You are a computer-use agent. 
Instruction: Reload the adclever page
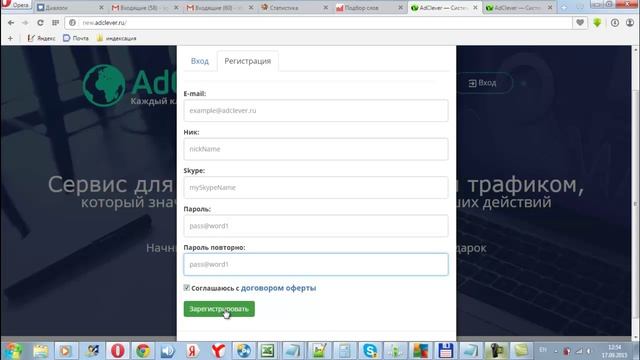(40, 23)
